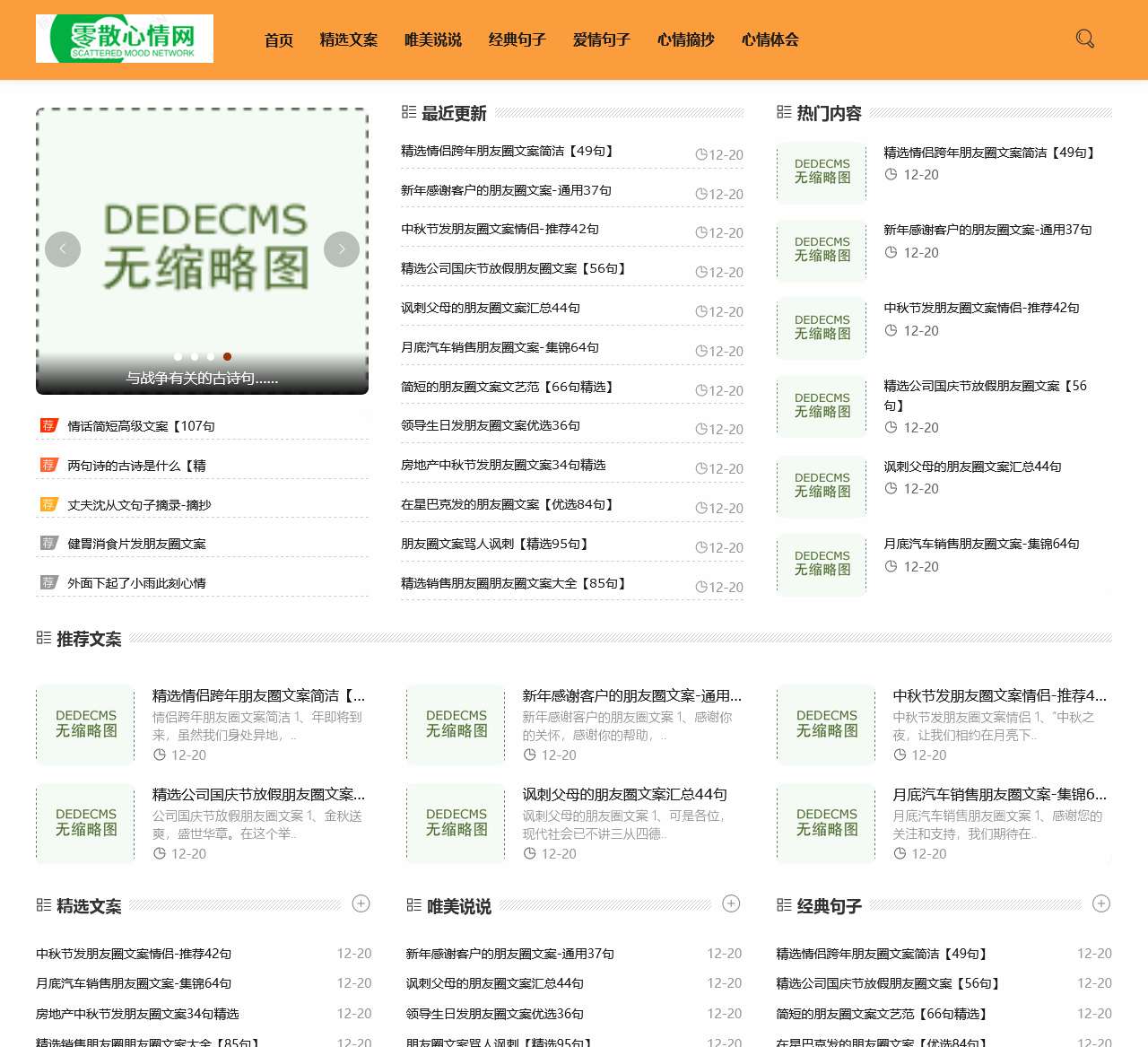The width and height of the screenshot is (1148, 1047).
Task: Click the list icon beside 最近更新
Action: (408, 112)
